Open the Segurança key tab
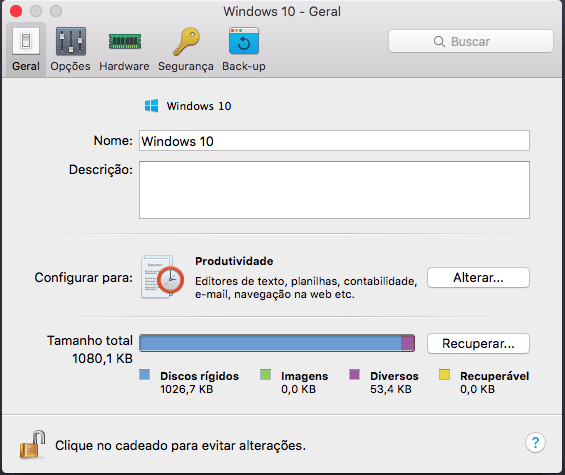The image size is (565, 475). pos(186,50)
